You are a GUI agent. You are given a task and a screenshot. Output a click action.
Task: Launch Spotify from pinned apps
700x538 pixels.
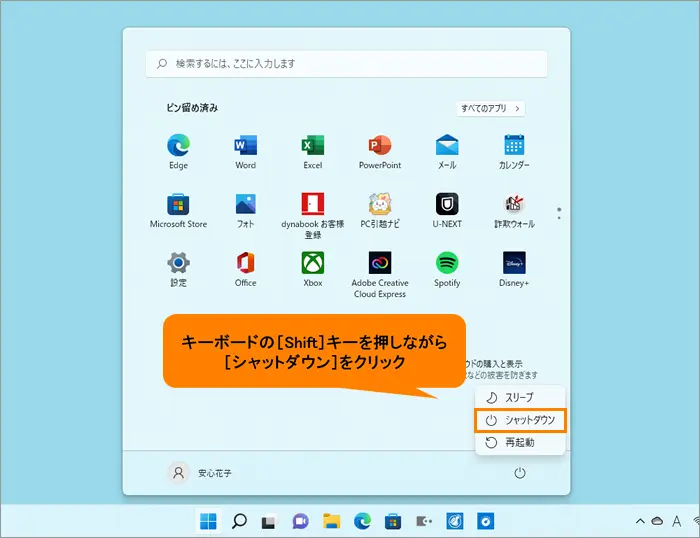(x=447, y=269)
